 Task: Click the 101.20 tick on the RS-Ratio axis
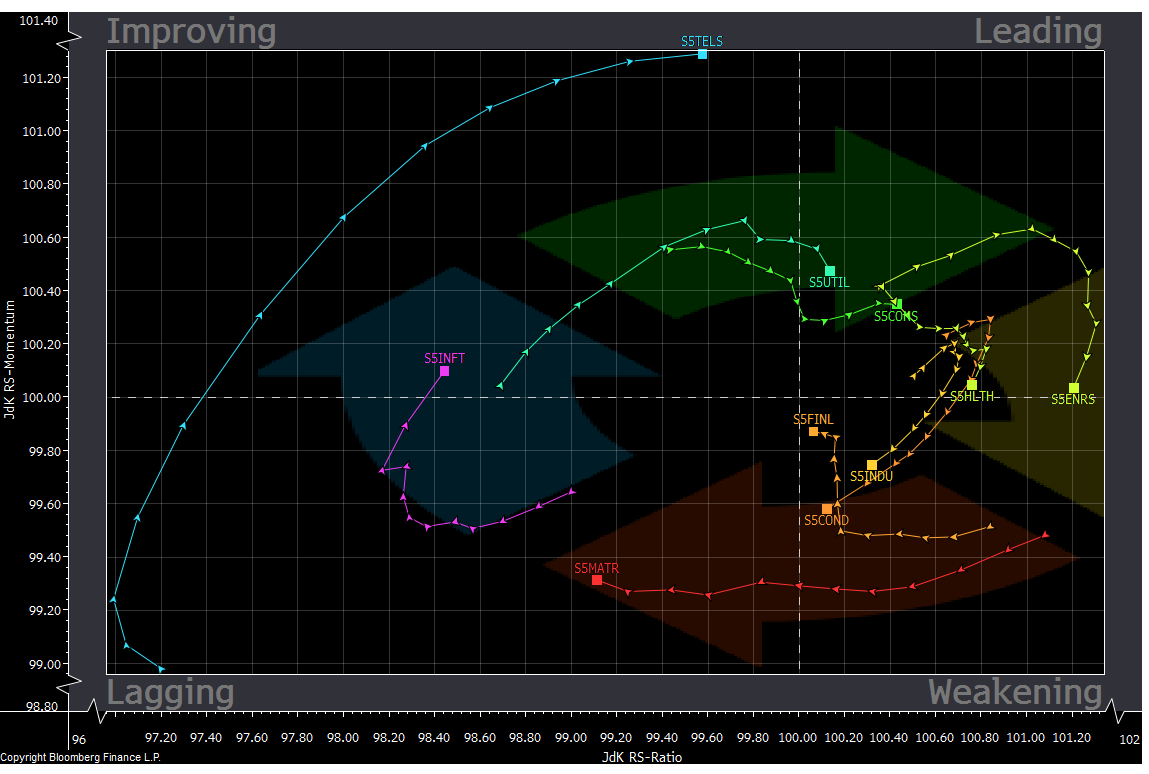click(1071, 738)
